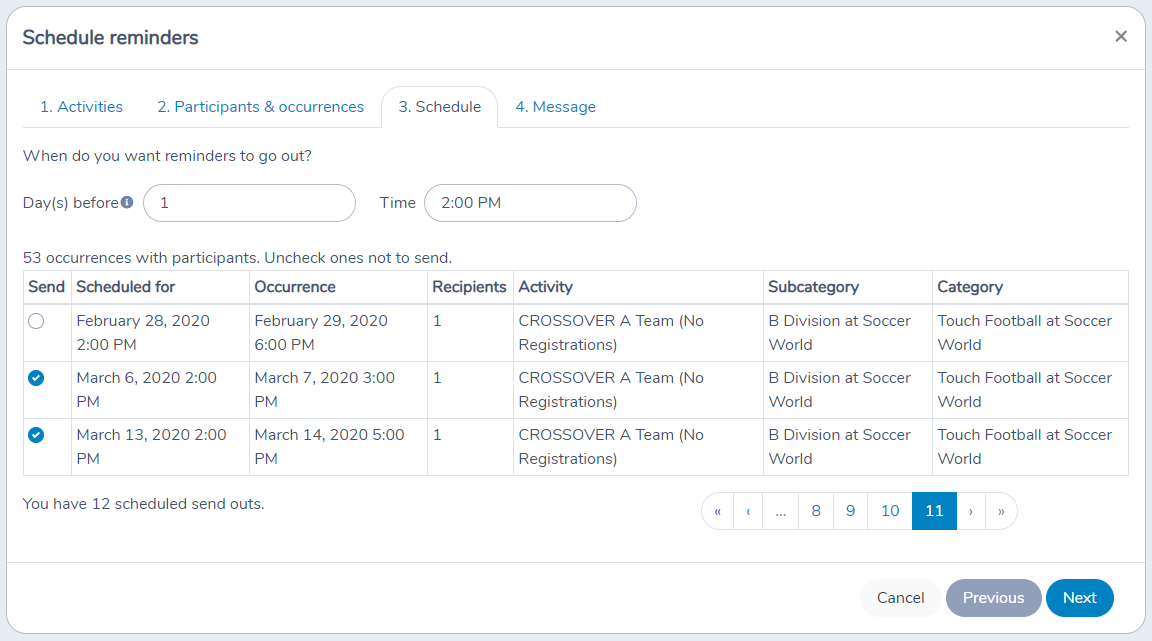Go to page 10 of occurrences

tap(890, 511)
